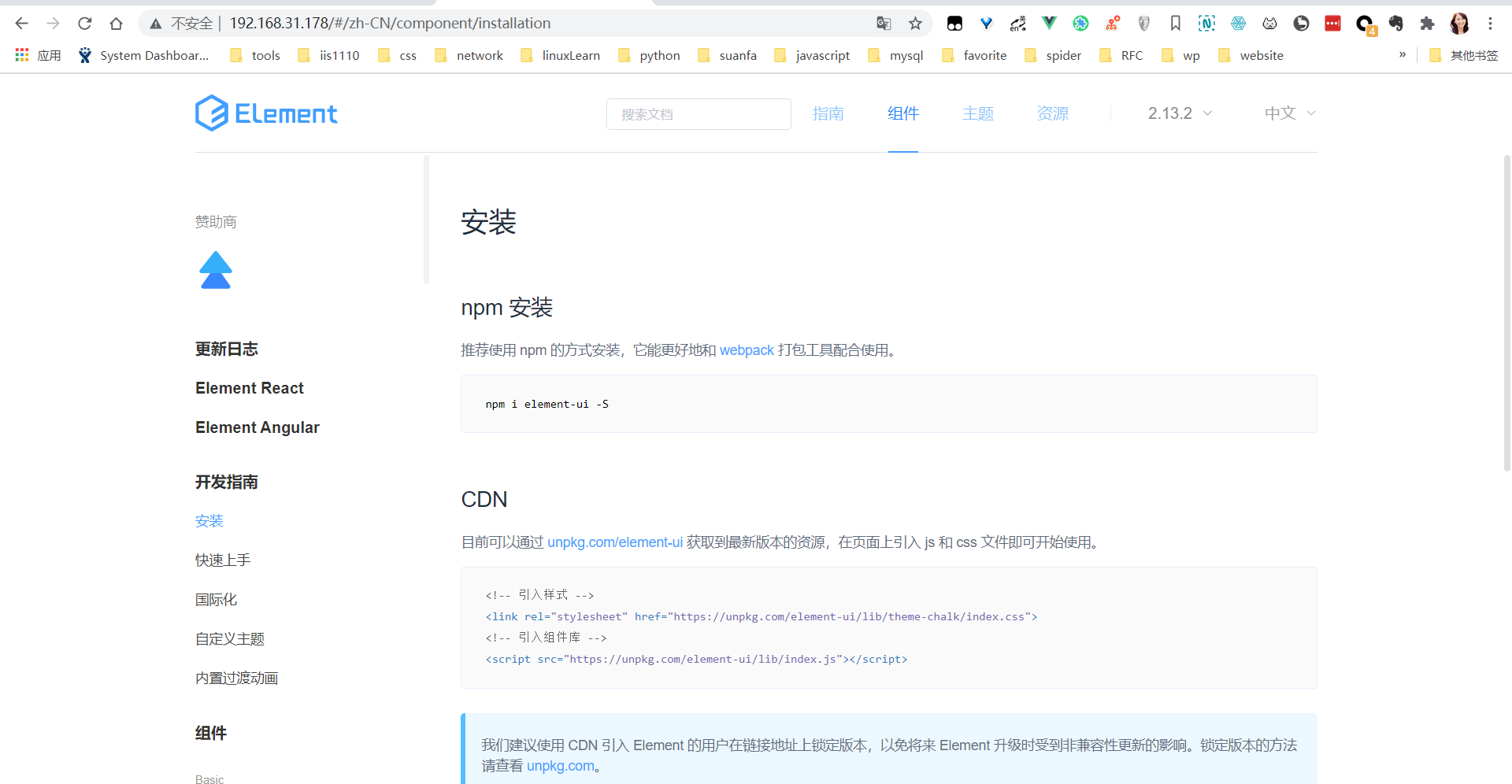Click the translate page icon in address bar
Screen dimensions: 1512x784
884,24
